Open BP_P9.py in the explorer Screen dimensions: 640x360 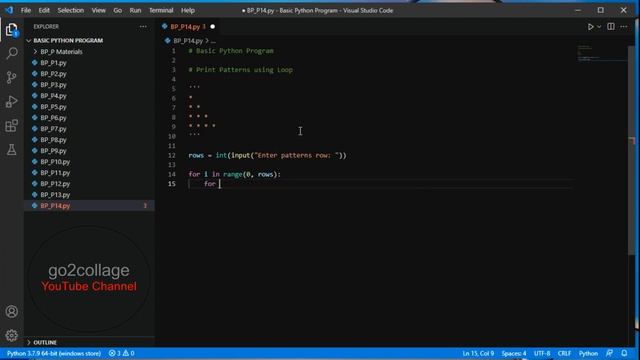coord(53,151)
